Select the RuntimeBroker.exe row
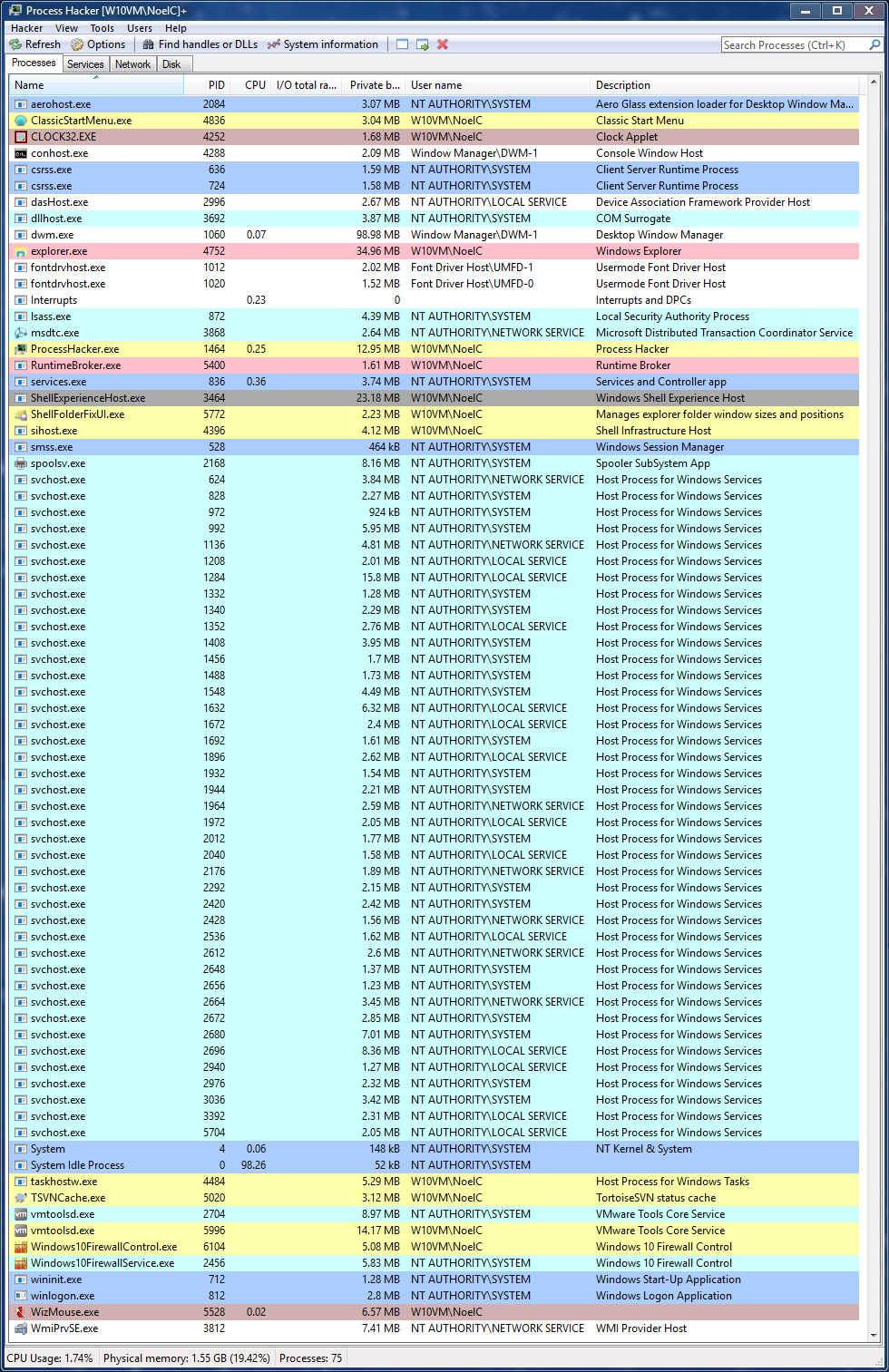Screen dimensions: 889x1372 click(435, 365)
